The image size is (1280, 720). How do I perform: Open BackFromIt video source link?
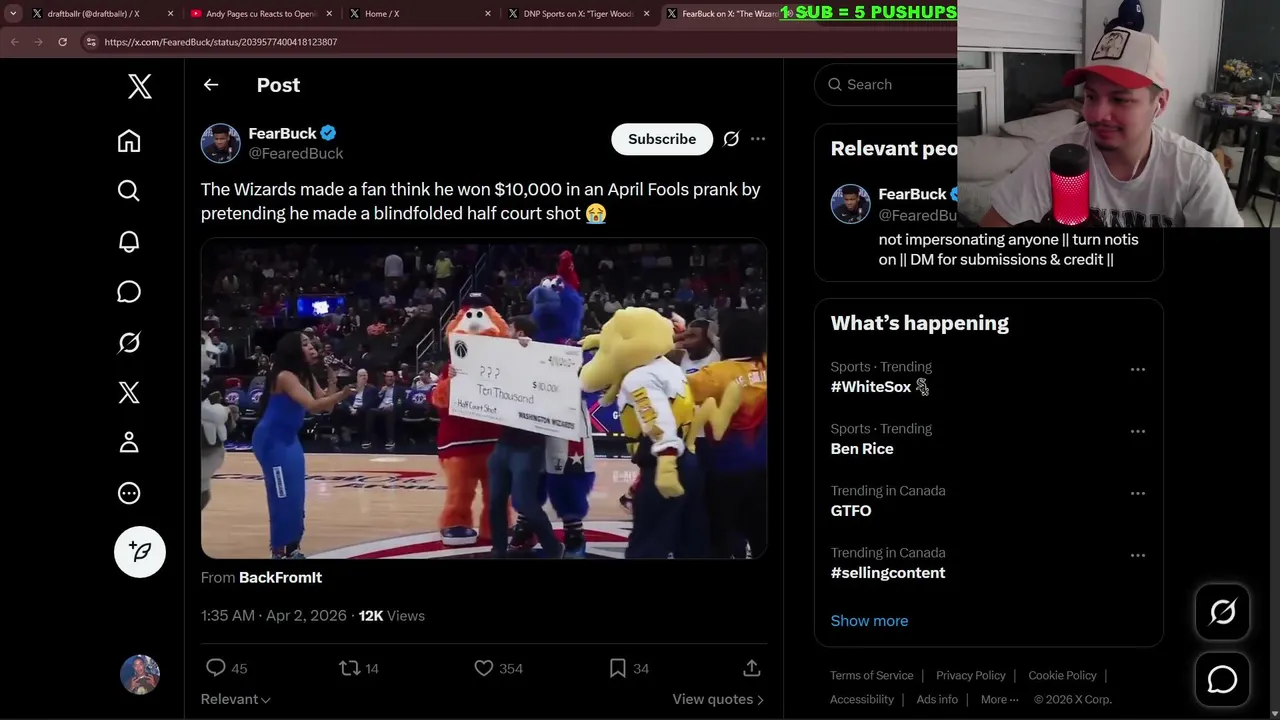[x=280, y=578]
